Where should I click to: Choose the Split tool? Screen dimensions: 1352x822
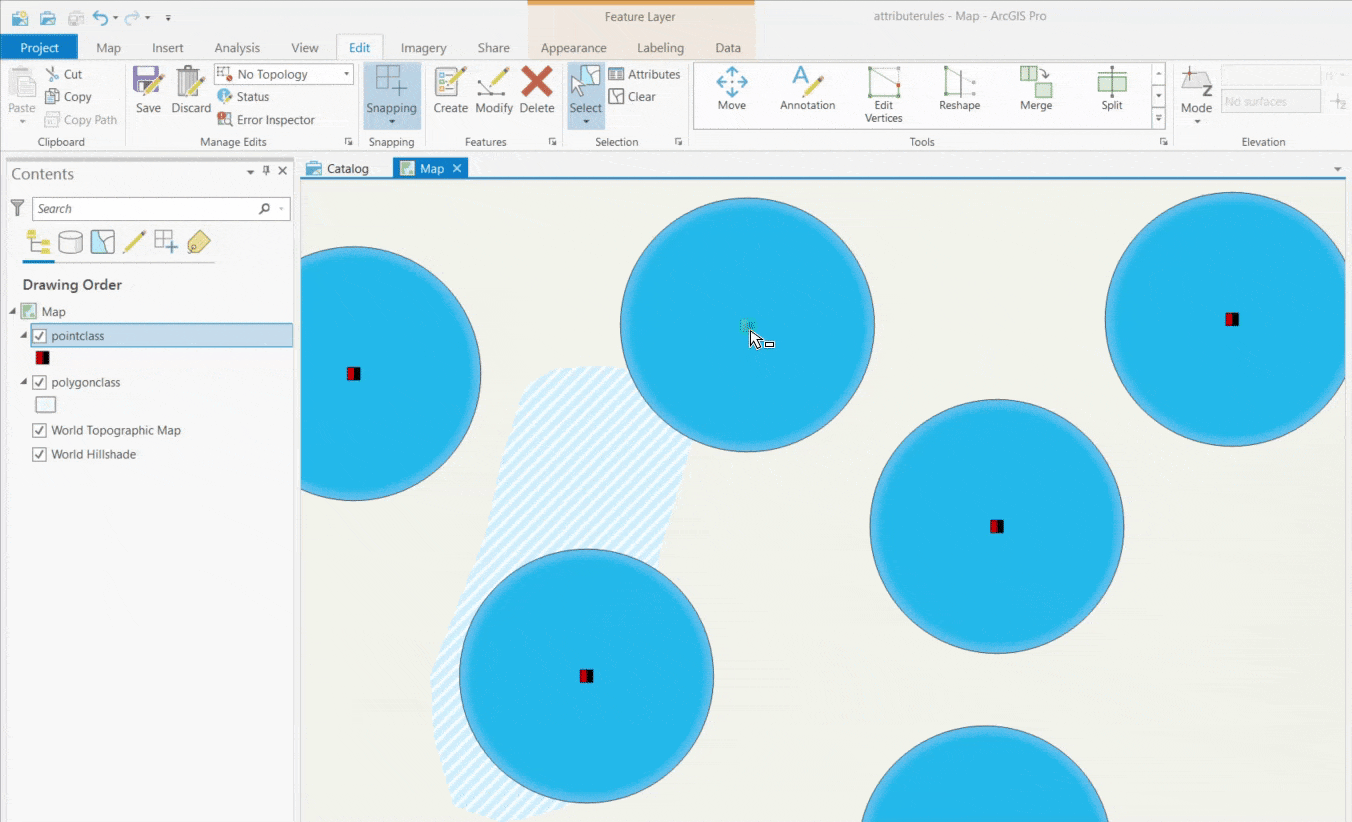(1112, 90)
